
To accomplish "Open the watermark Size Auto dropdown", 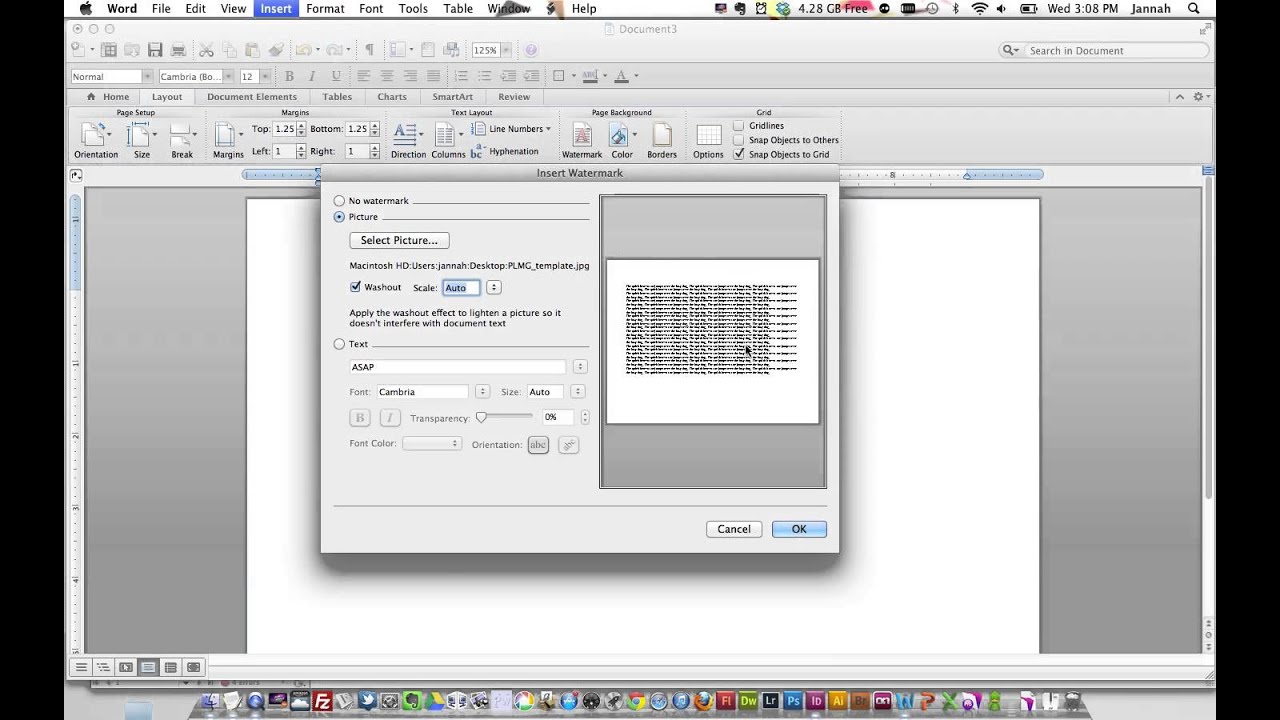I will (x=578, y=392).
